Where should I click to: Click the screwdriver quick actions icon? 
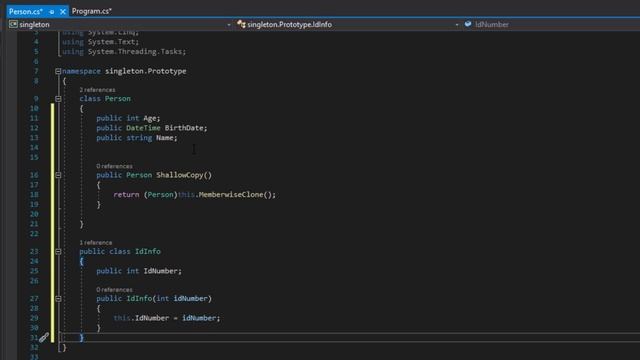[44, 338]
